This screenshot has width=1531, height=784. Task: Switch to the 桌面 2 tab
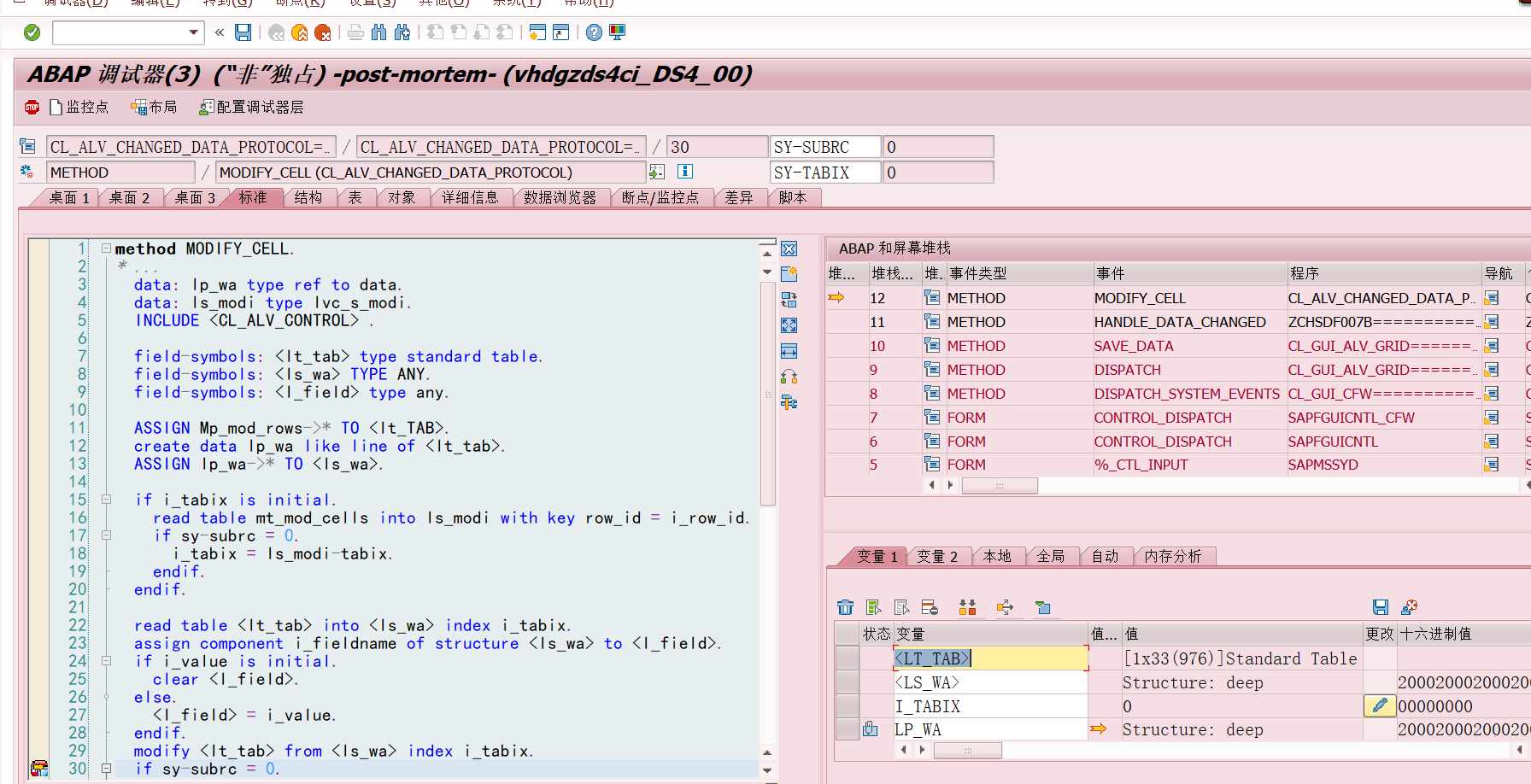(129, 198)
